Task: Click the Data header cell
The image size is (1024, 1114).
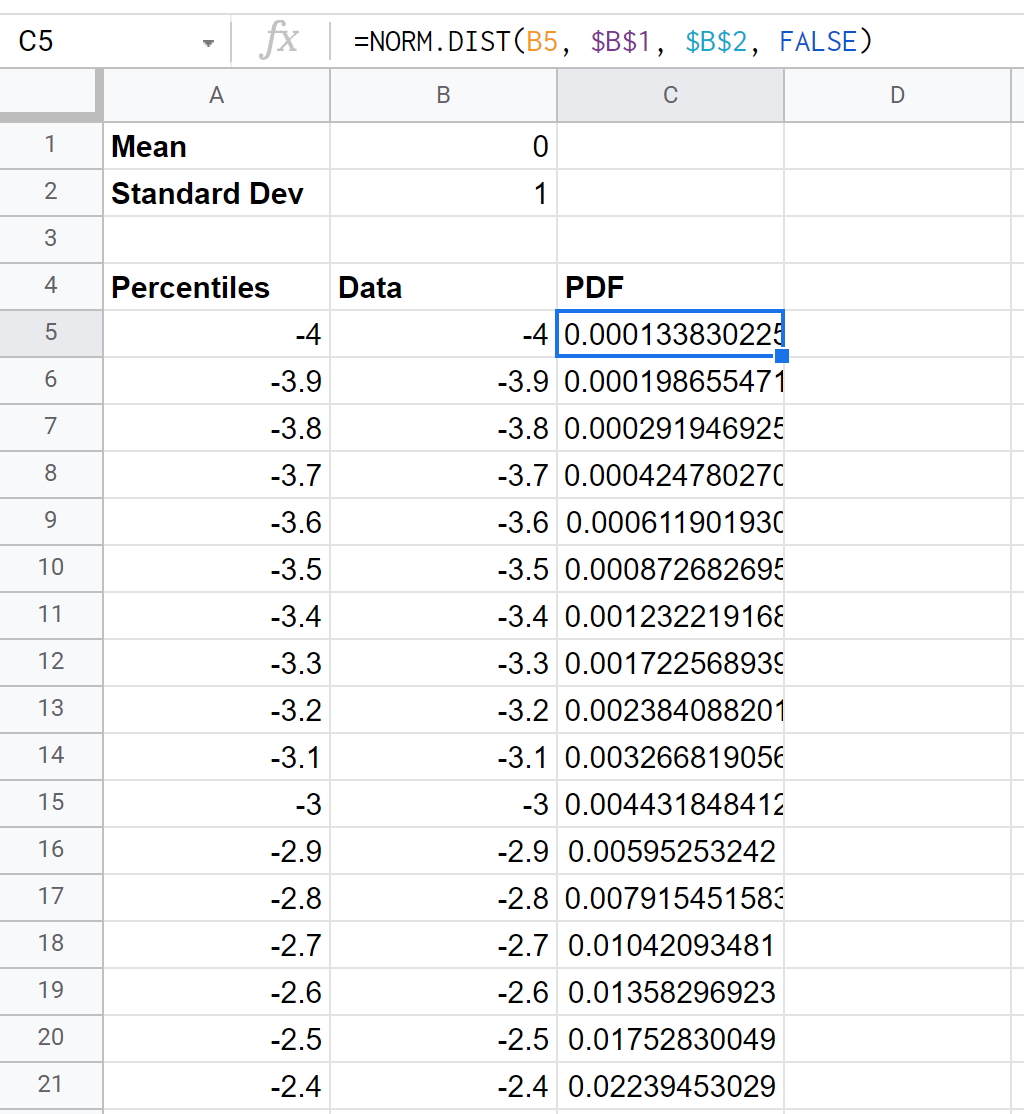Action: click(443, 287)
